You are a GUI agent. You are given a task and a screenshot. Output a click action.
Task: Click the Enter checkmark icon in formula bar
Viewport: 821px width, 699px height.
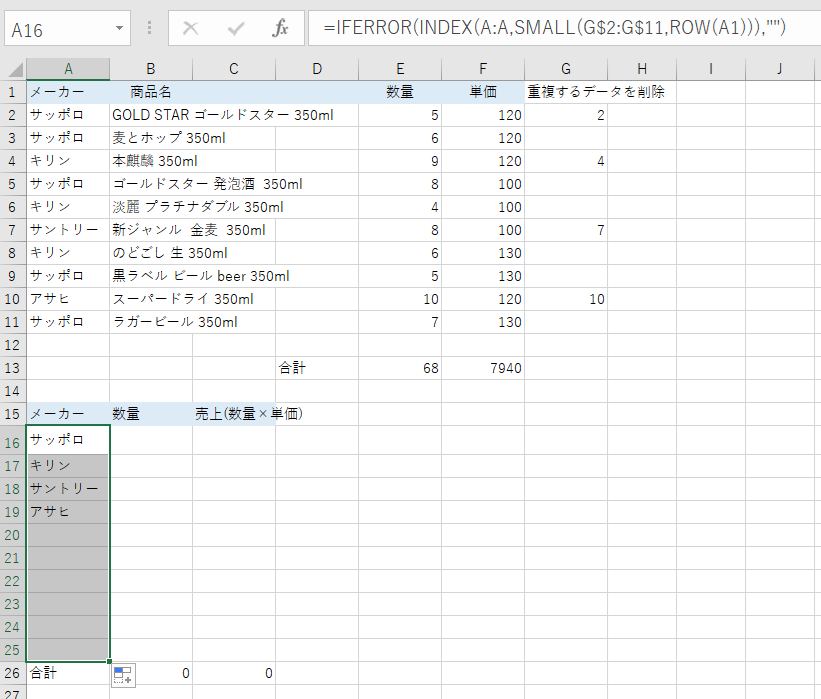(237, 29)
